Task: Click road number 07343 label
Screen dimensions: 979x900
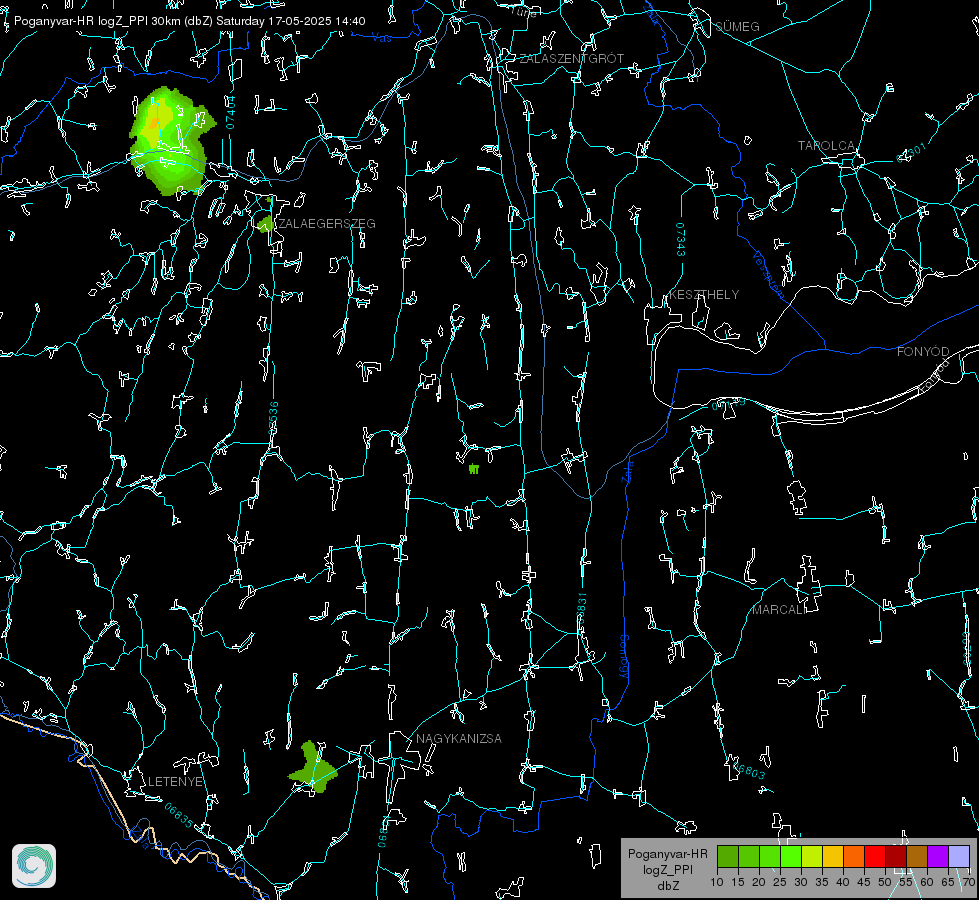Action: coord(681,240)
